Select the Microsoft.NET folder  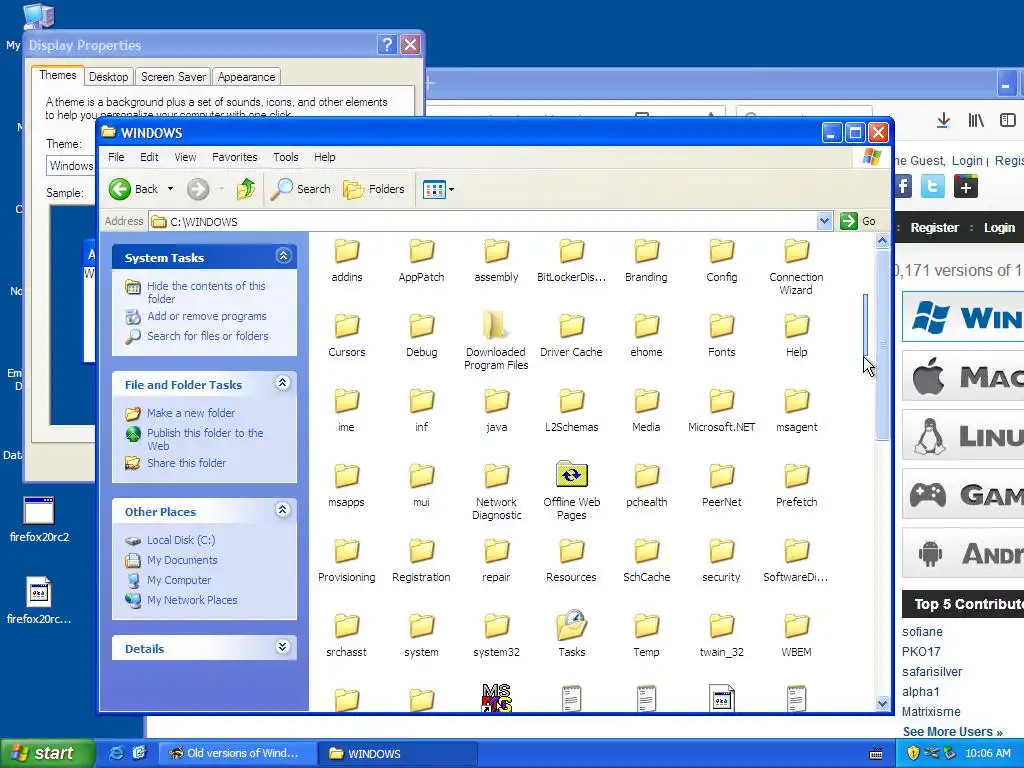(x=722, y=411)
